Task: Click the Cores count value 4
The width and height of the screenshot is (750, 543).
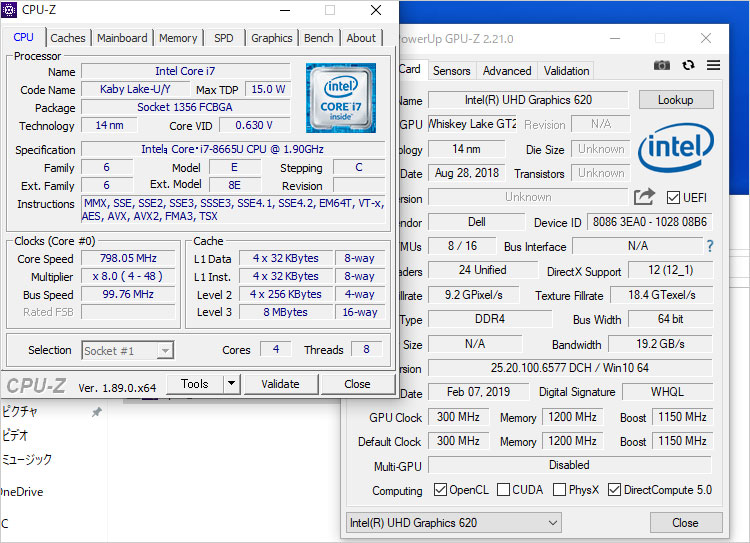Action: [x=276, y=349]
